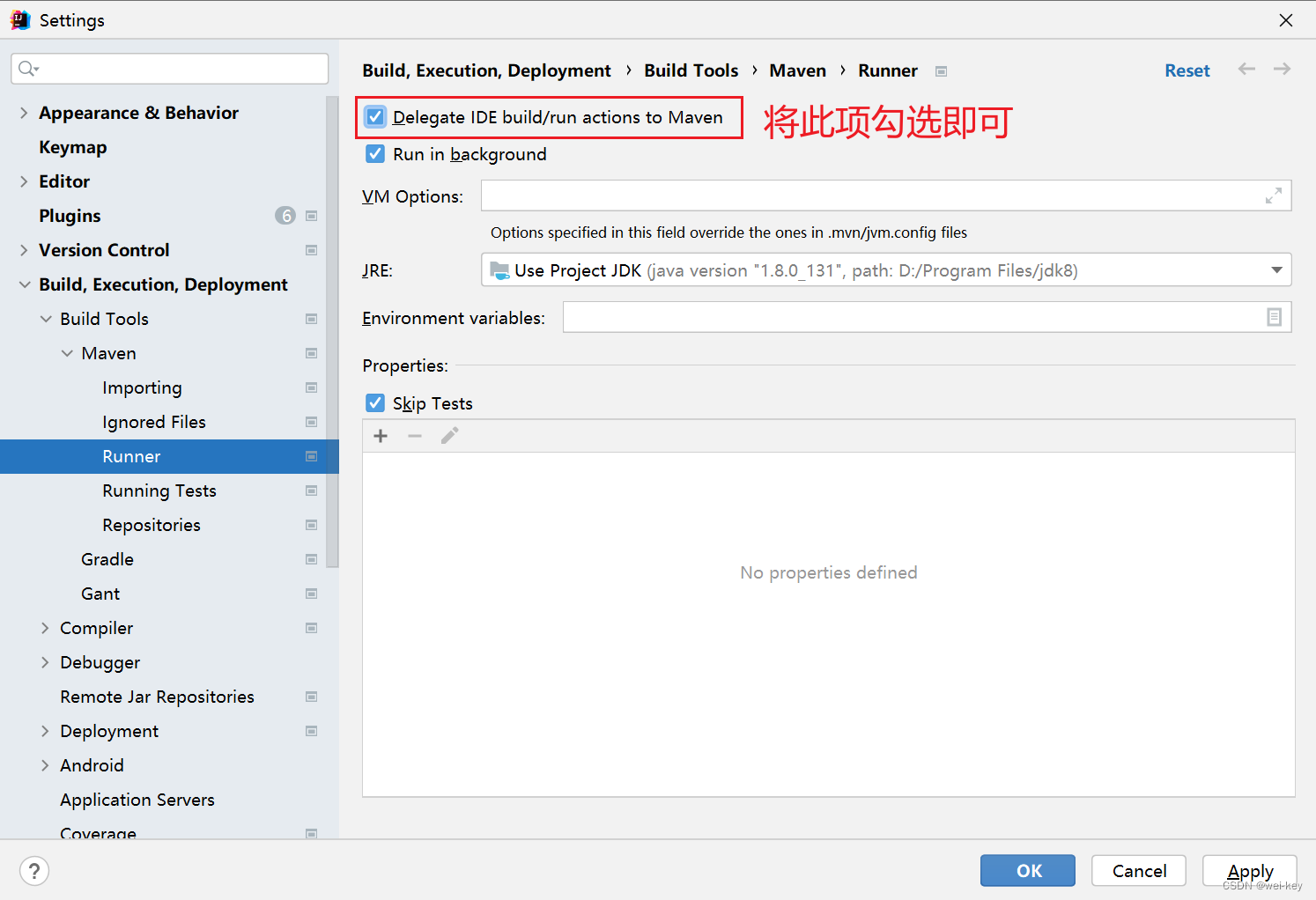Click project-level icon next to Build Tools

311,319
